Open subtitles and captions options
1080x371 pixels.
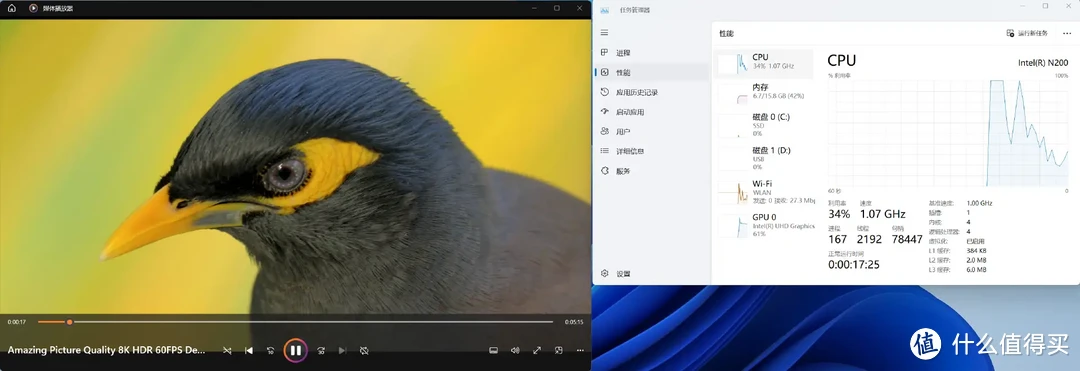click(493, 350)
